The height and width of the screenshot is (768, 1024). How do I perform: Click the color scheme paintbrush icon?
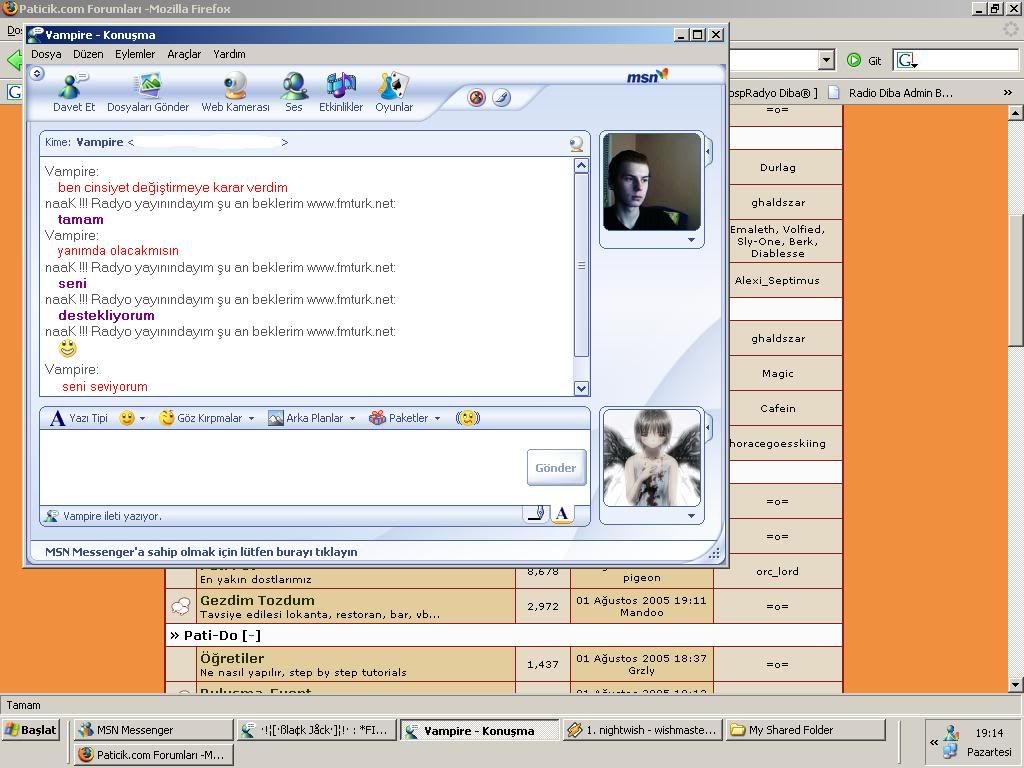coord(502,98)
